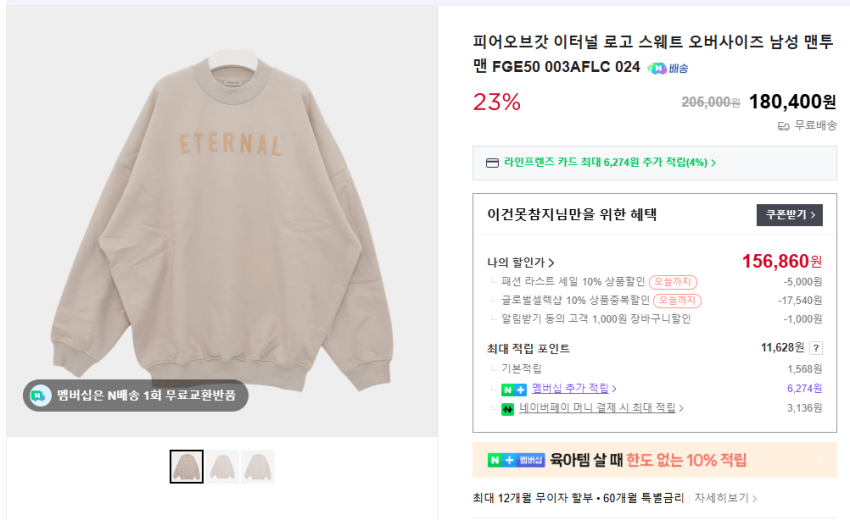The image size is (850, 520).
Task: Click the question mark help icon
Action: (x=816, y=348)
